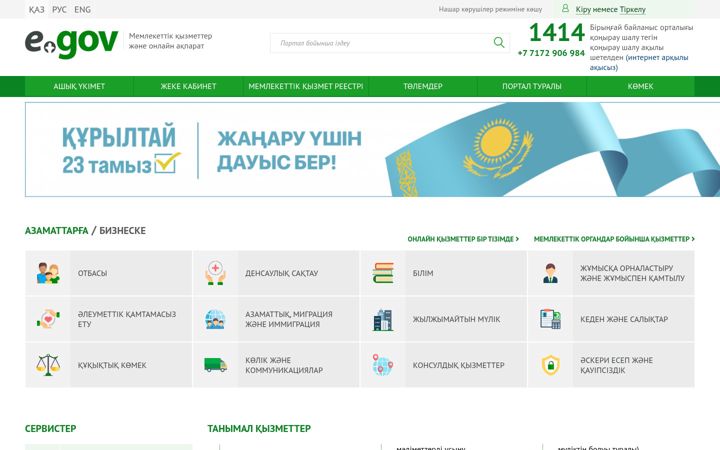The width and height of the screenshot is (720, 450).
Task: Open the ПОРТАЛ ТУРАЛЫ menu
Action: [x=532, y=86]
